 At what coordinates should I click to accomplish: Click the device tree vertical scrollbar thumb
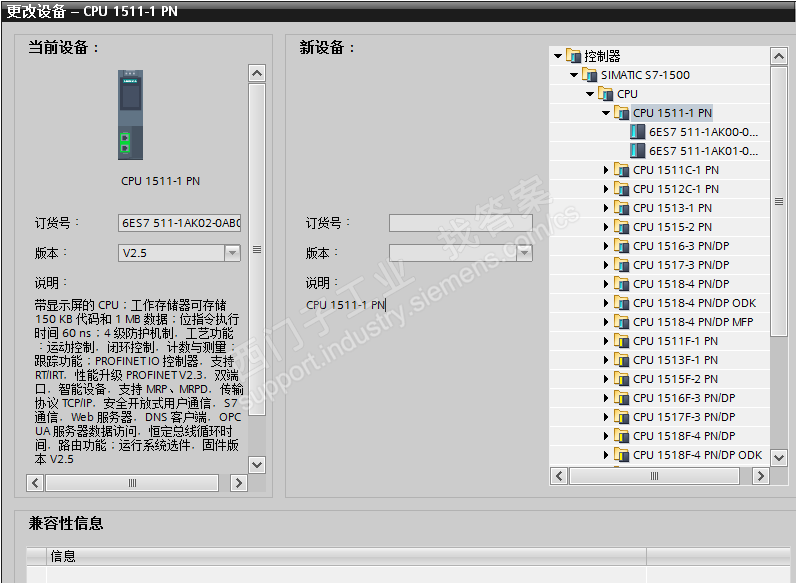click(x=779, y=202)
